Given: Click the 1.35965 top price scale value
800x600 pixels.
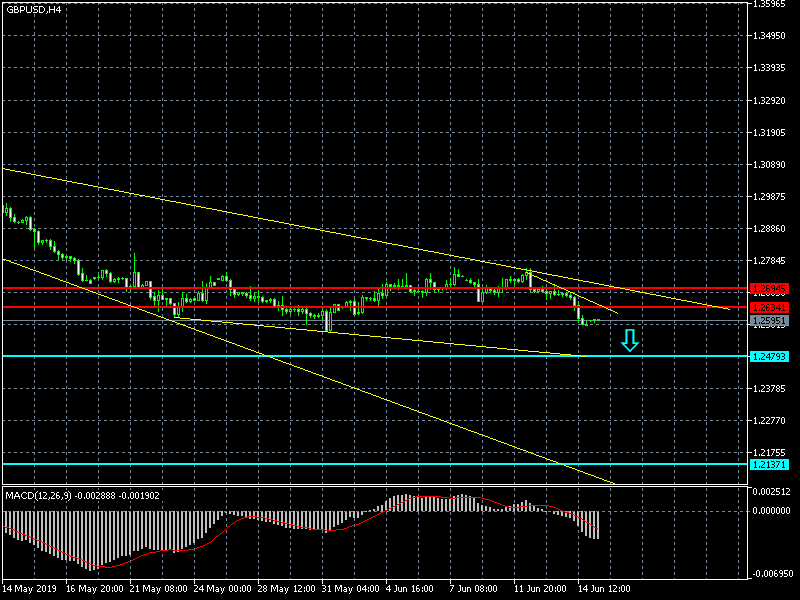Looking at the screenshot, I should click(773, 4).
